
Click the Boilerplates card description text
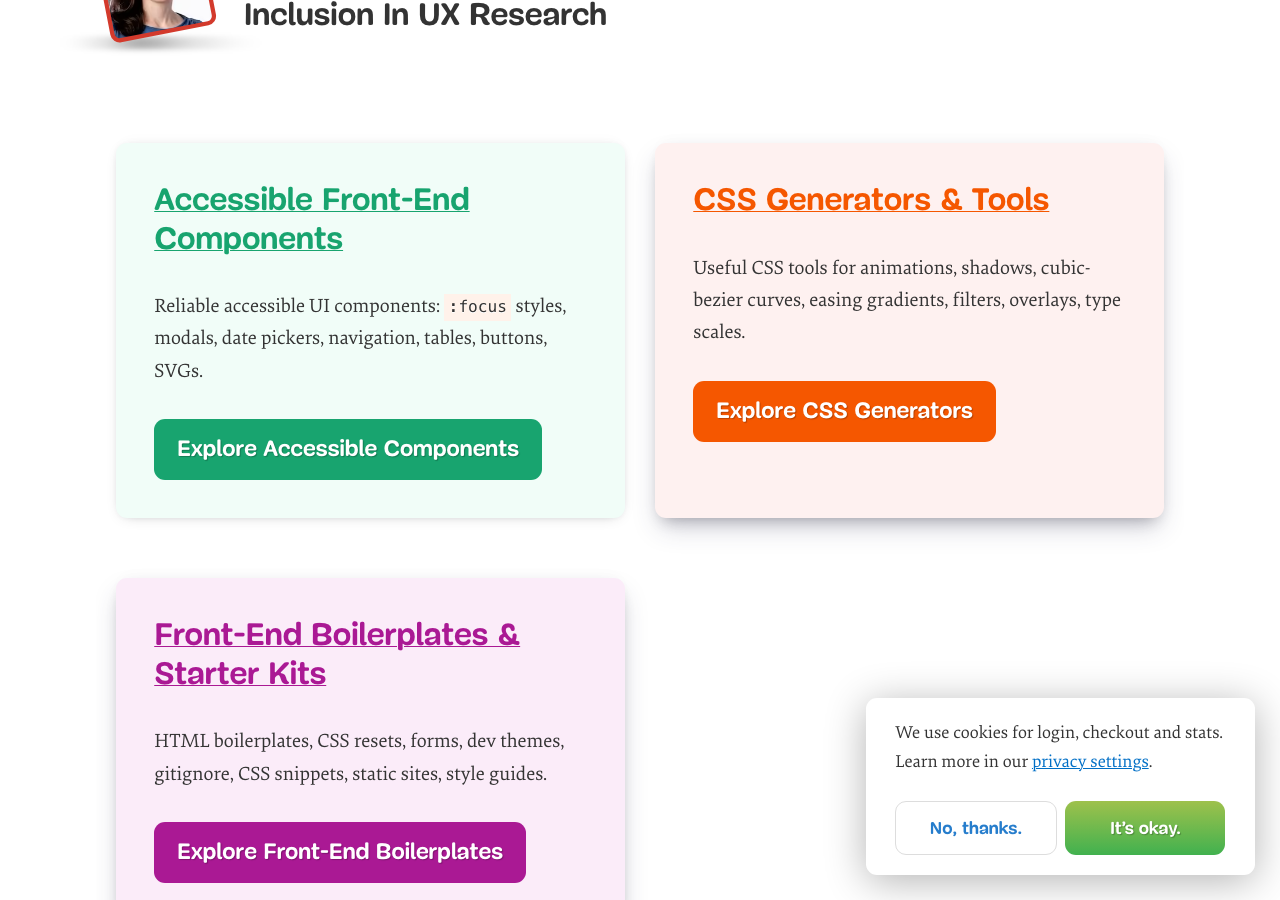(x=359, y=757)
